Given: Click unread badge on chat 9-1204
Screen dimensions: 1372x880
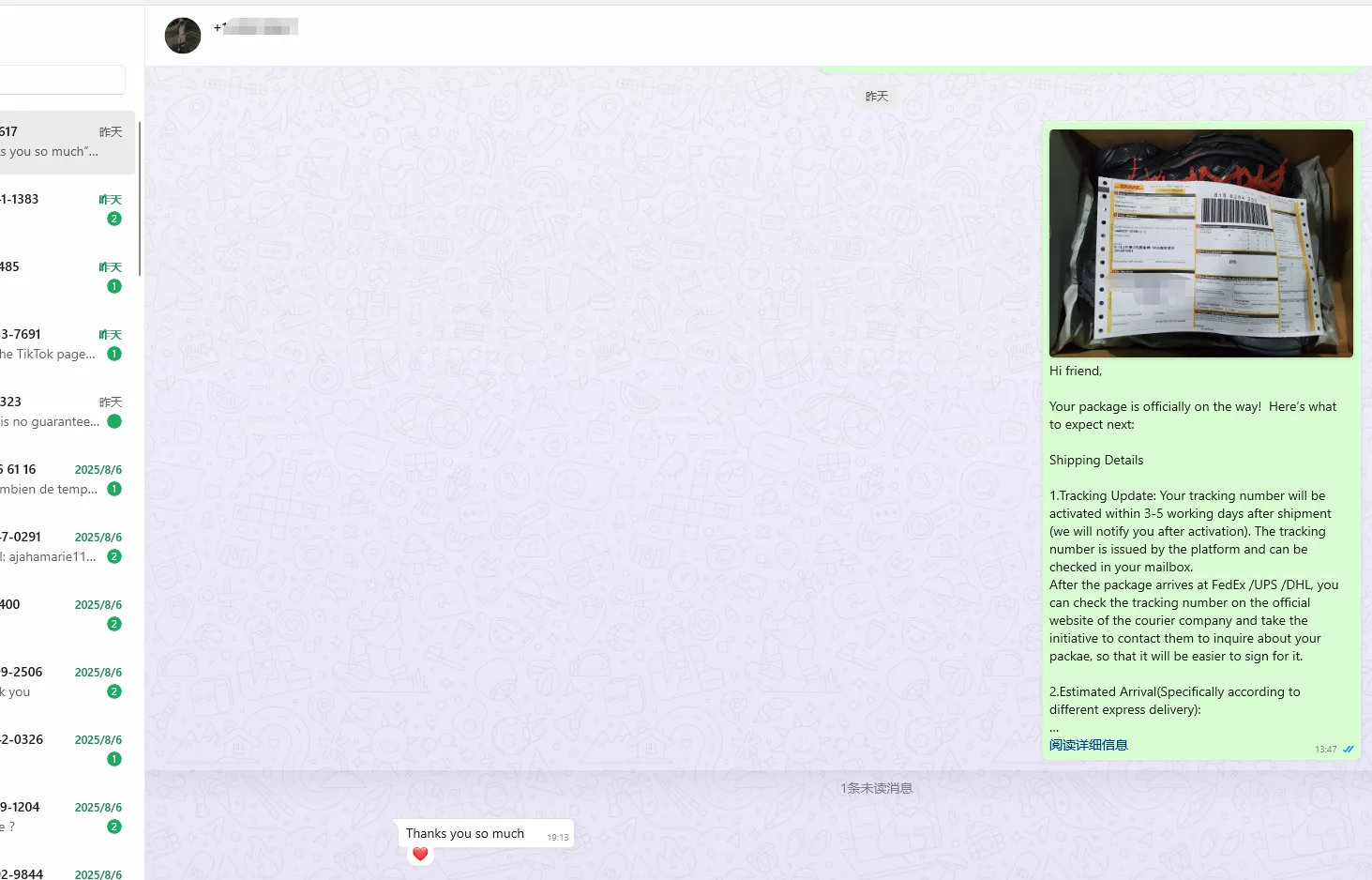Looking at the screenshot, I should point(114,827).
